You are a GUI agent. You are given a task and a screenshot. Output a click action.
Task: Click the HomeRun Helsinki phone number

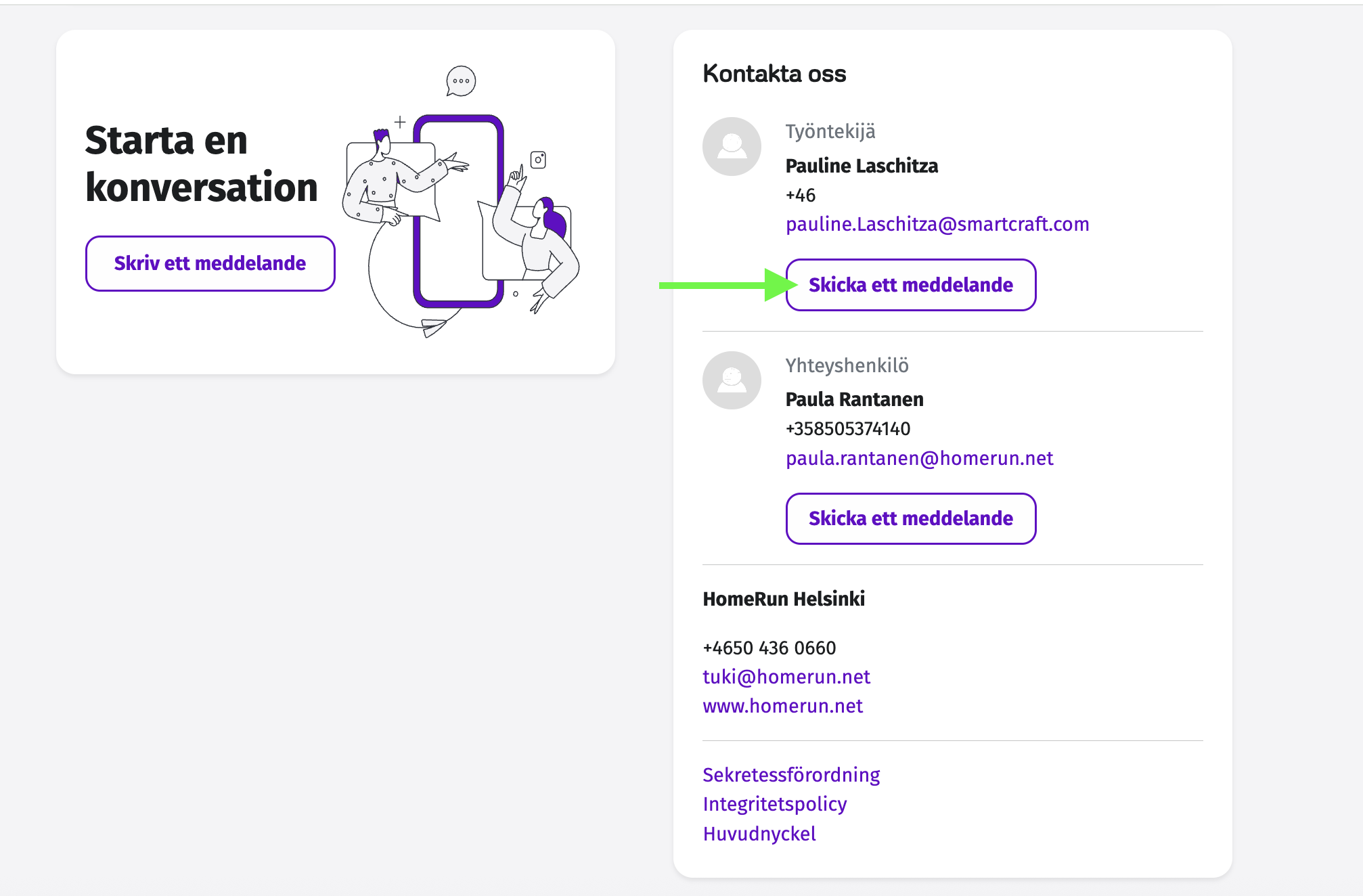pyautogui.click(x=769, y=648)
